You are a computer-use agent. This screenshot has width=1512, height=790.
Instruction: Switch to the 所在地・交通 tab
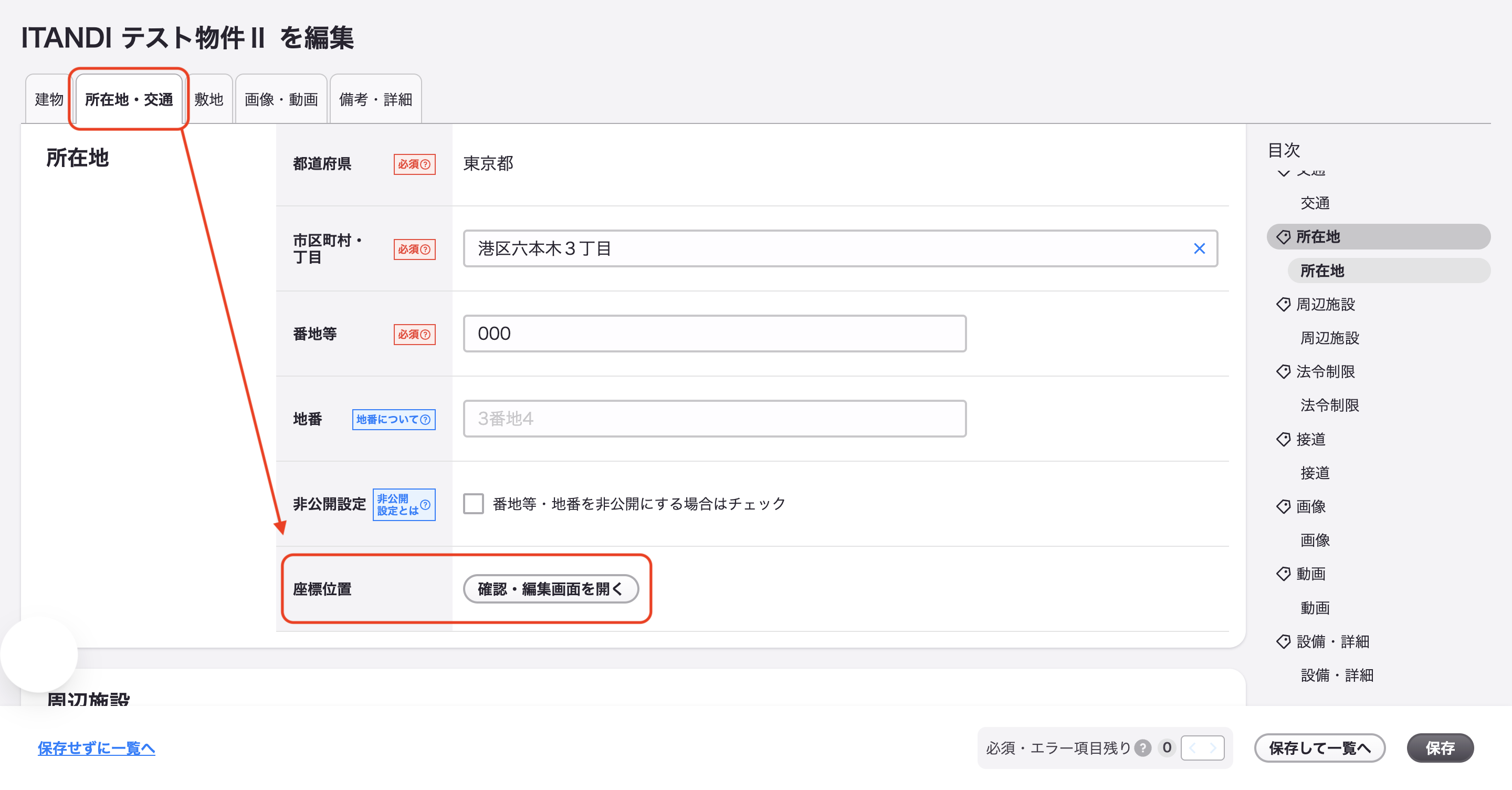129,99
